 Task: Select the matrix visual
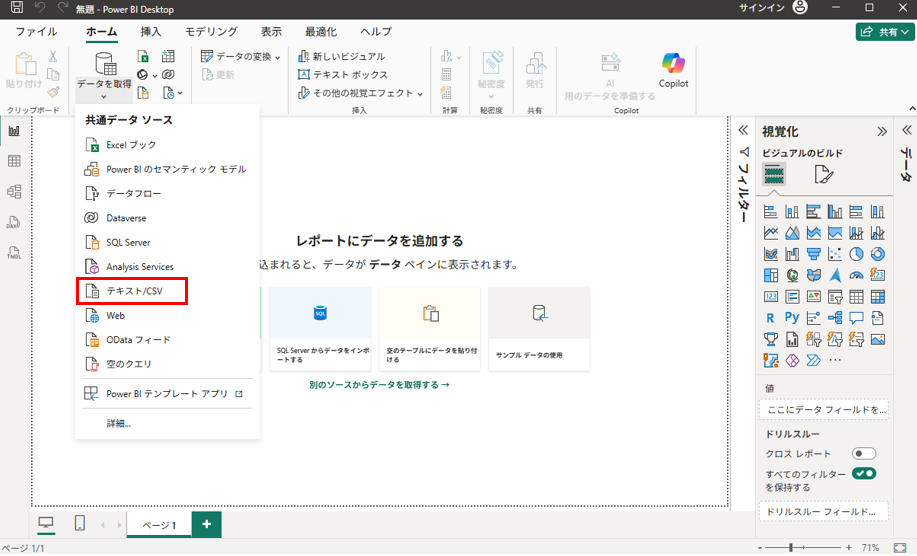click(x=878, y=296)
